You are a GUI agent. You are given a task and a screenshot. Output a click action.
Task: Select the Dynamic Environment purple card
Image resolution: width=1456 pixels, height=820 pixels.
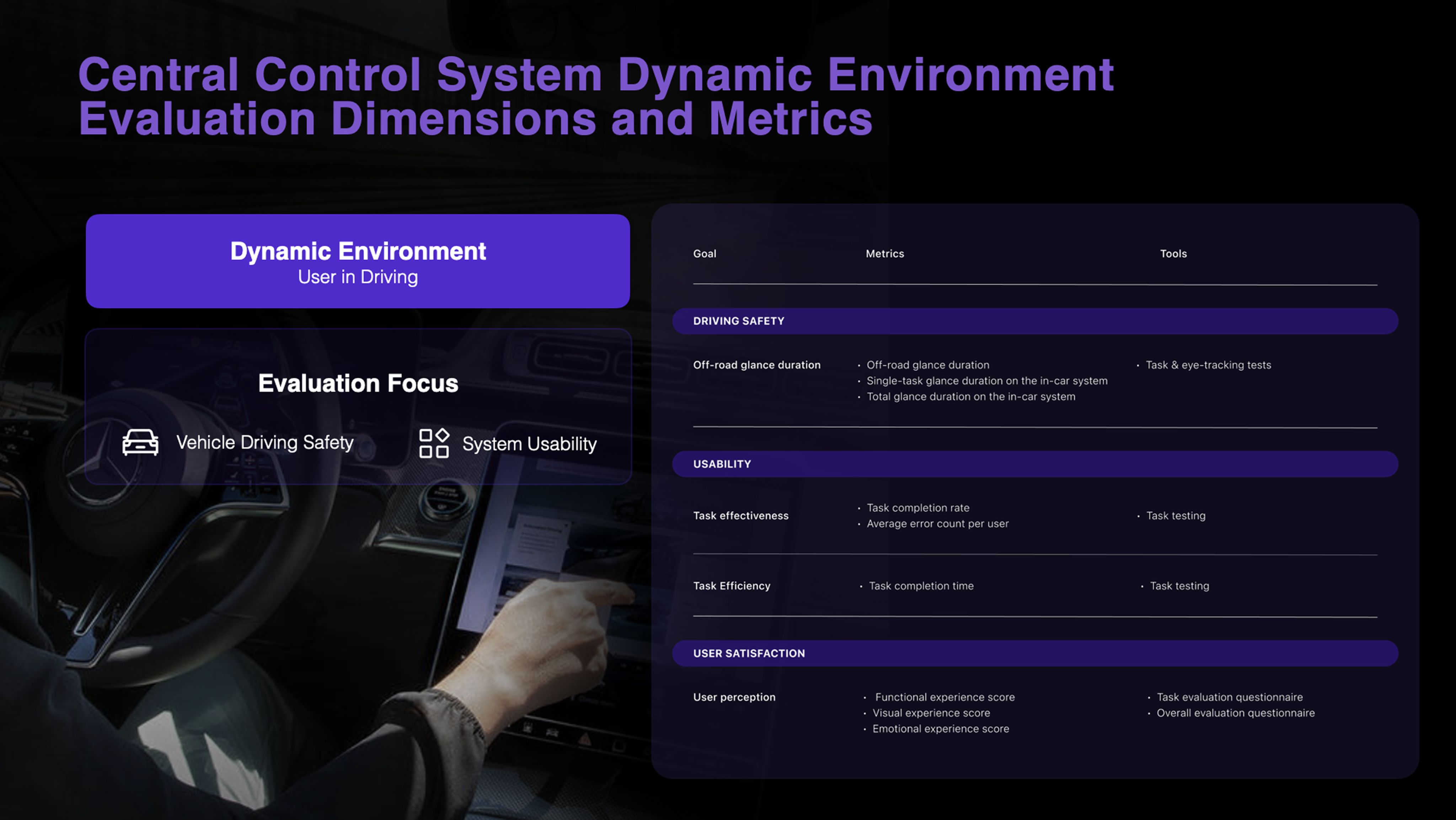coord(357,261)
